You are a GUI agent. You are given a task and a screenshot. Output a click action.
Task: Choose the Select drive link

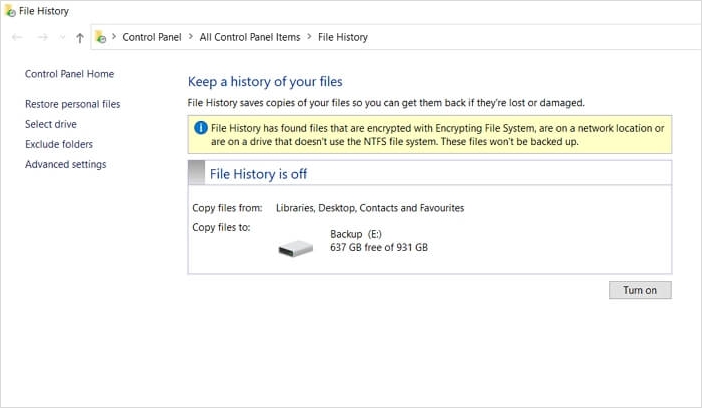[51, 124]
